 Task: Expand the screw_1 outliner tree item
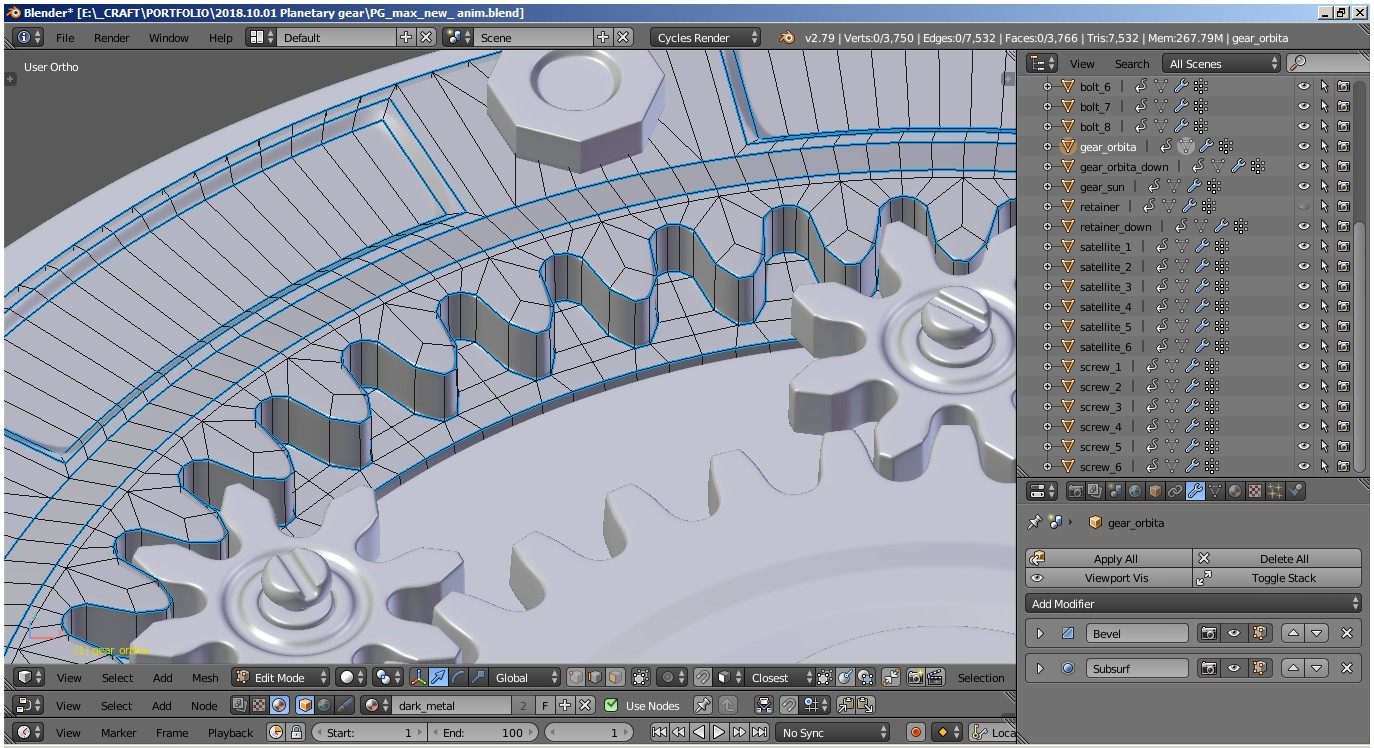coord(1047,367)
